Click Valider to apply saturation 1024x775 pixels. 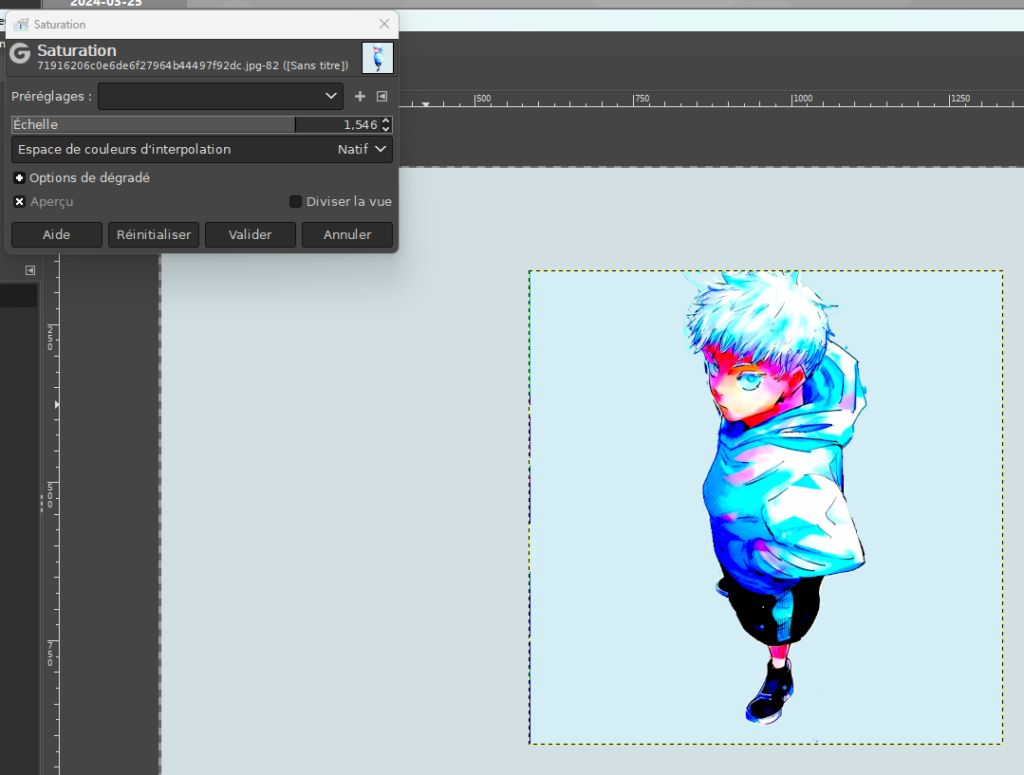250,234
